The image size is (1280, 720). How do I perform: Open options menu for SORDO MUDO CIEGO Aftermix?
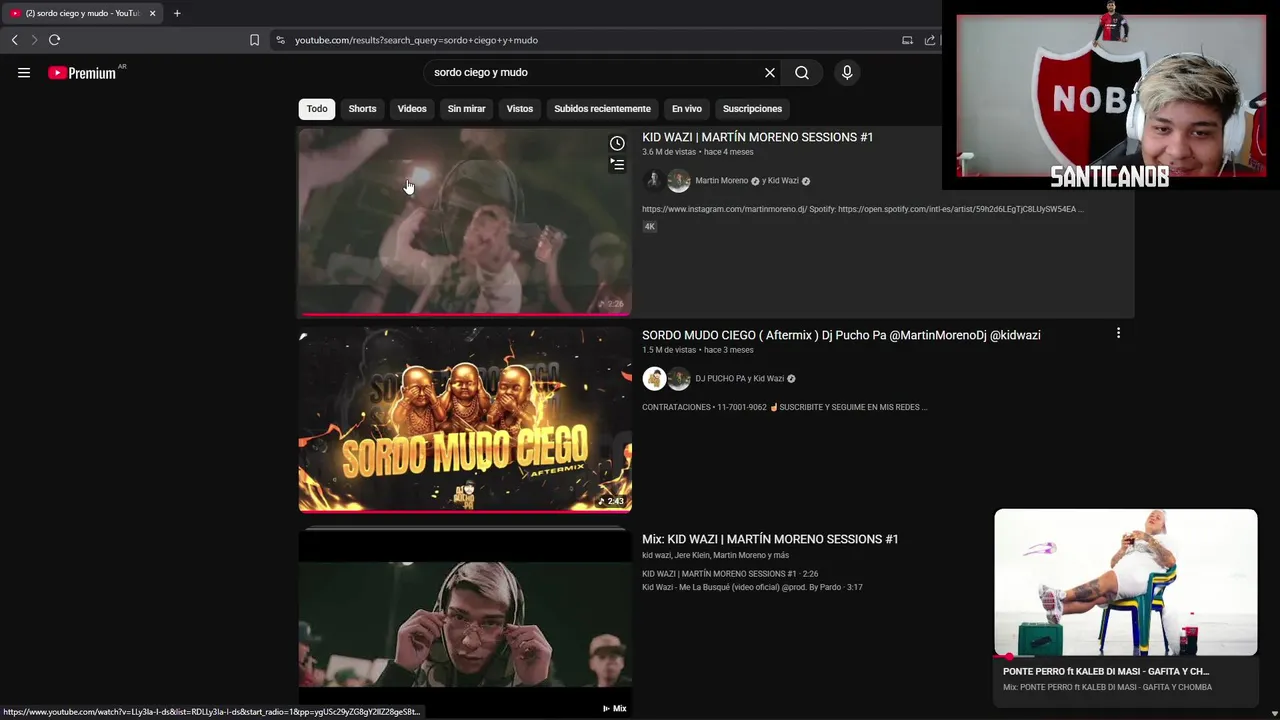point(1118,333)
